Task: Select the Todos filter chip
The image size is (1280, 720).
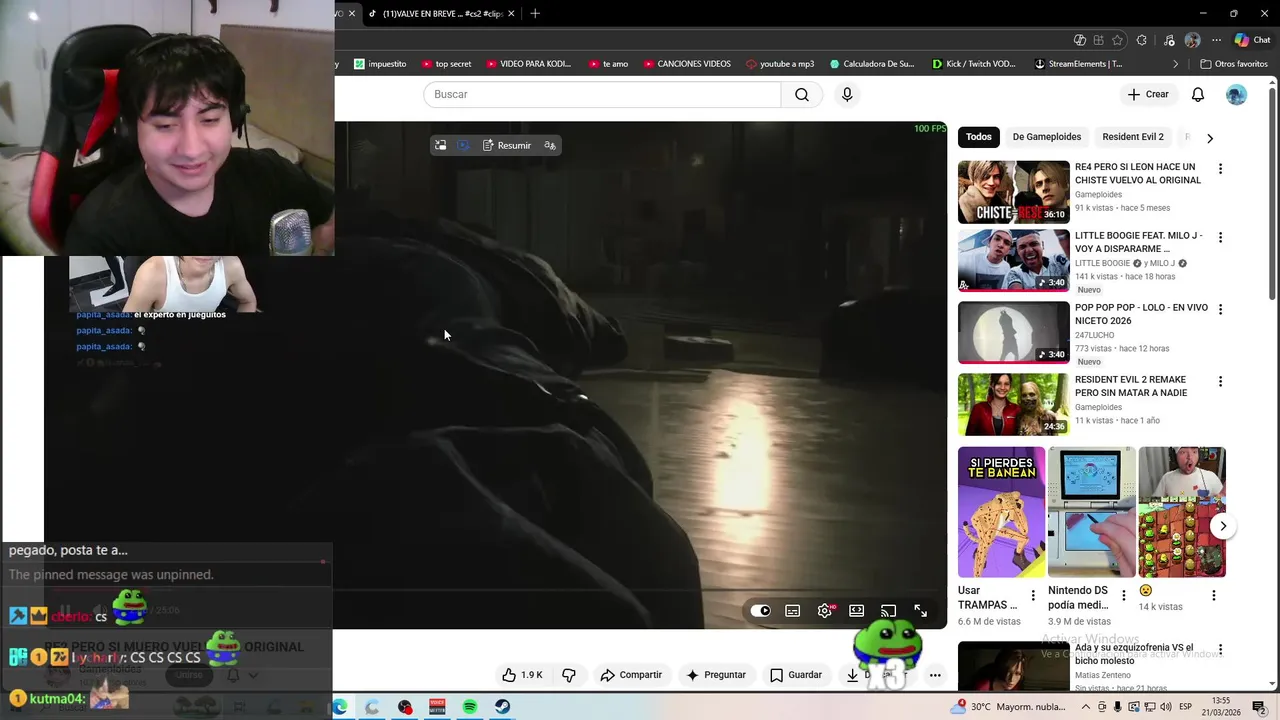Action: click(979, 137)
